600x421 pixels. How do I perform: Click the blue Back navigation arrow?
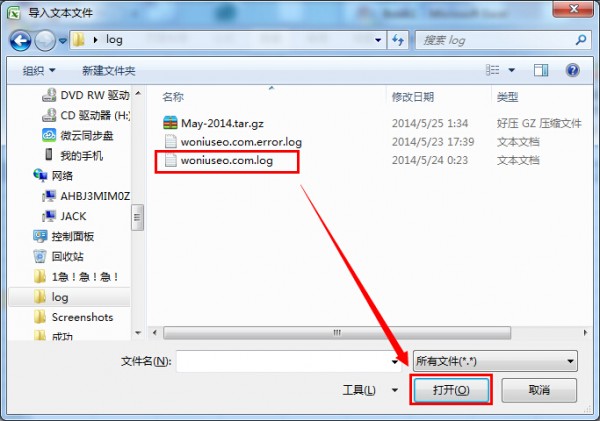20,40
